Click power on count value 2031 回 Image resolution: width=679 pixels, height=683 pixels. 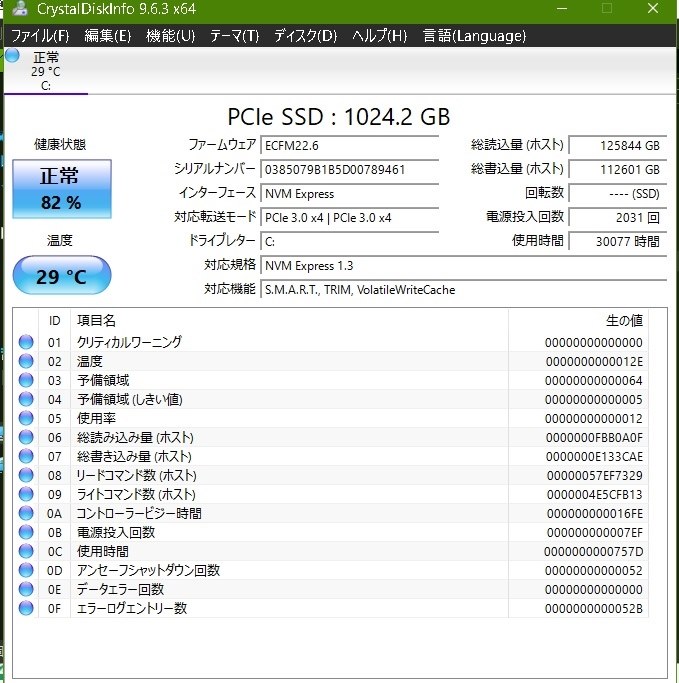coord(618,217)
